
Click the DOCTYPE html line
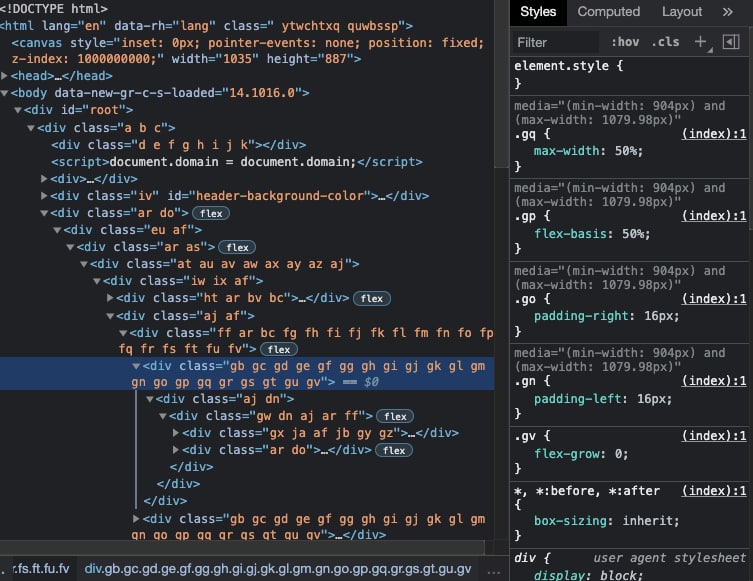[54, 9]
